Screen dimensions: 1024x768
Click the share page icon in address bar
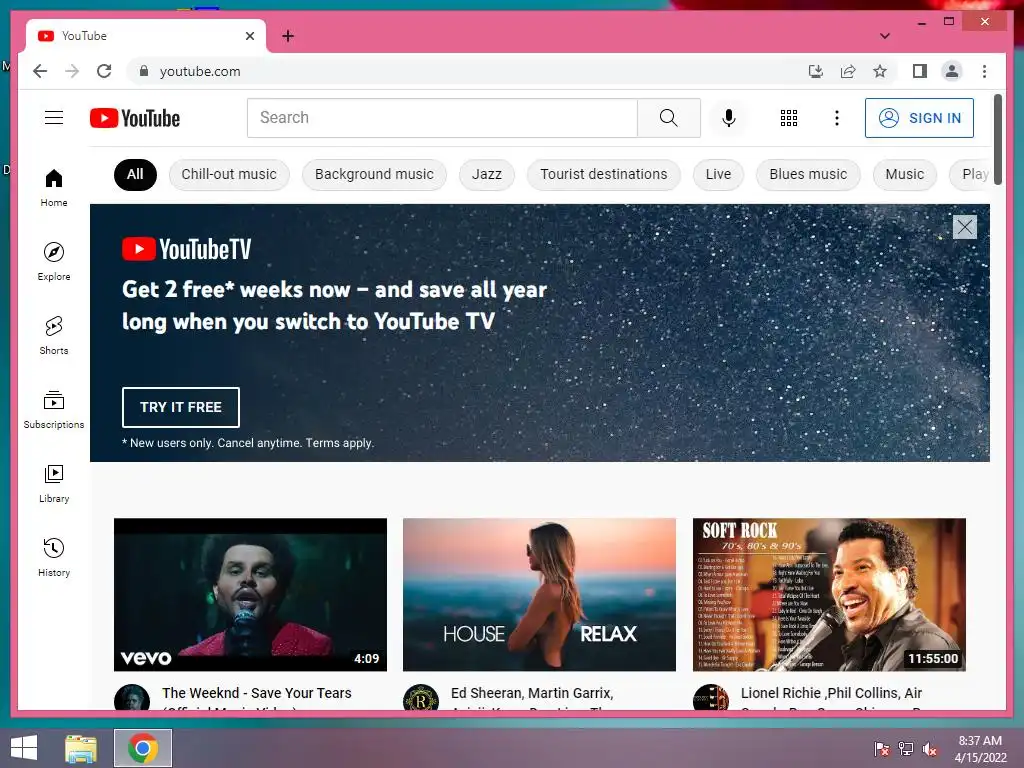(848, 71)
